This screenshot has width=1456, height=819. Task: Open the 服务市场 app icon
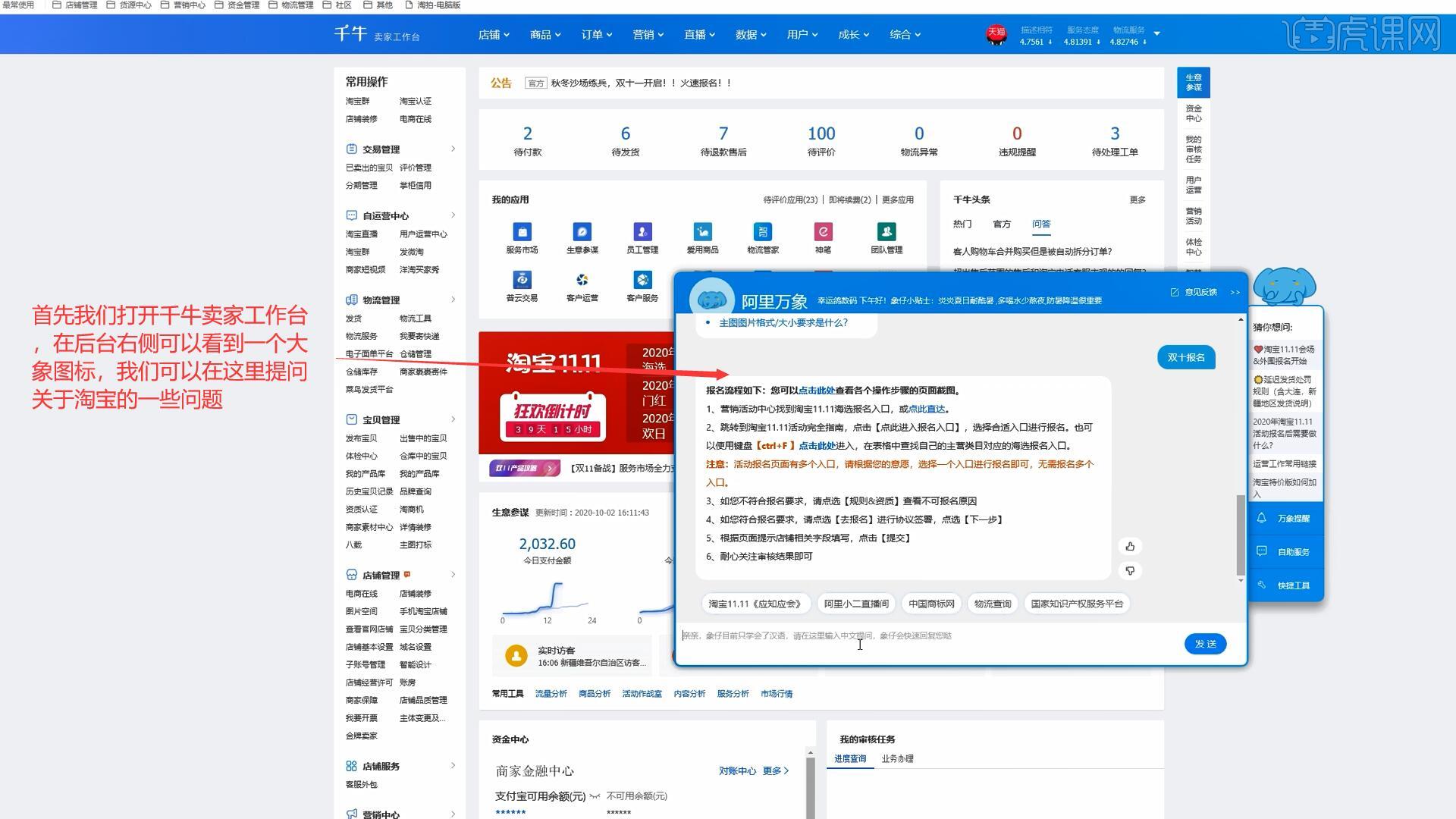pyautogui.click(x=522, y=232)
